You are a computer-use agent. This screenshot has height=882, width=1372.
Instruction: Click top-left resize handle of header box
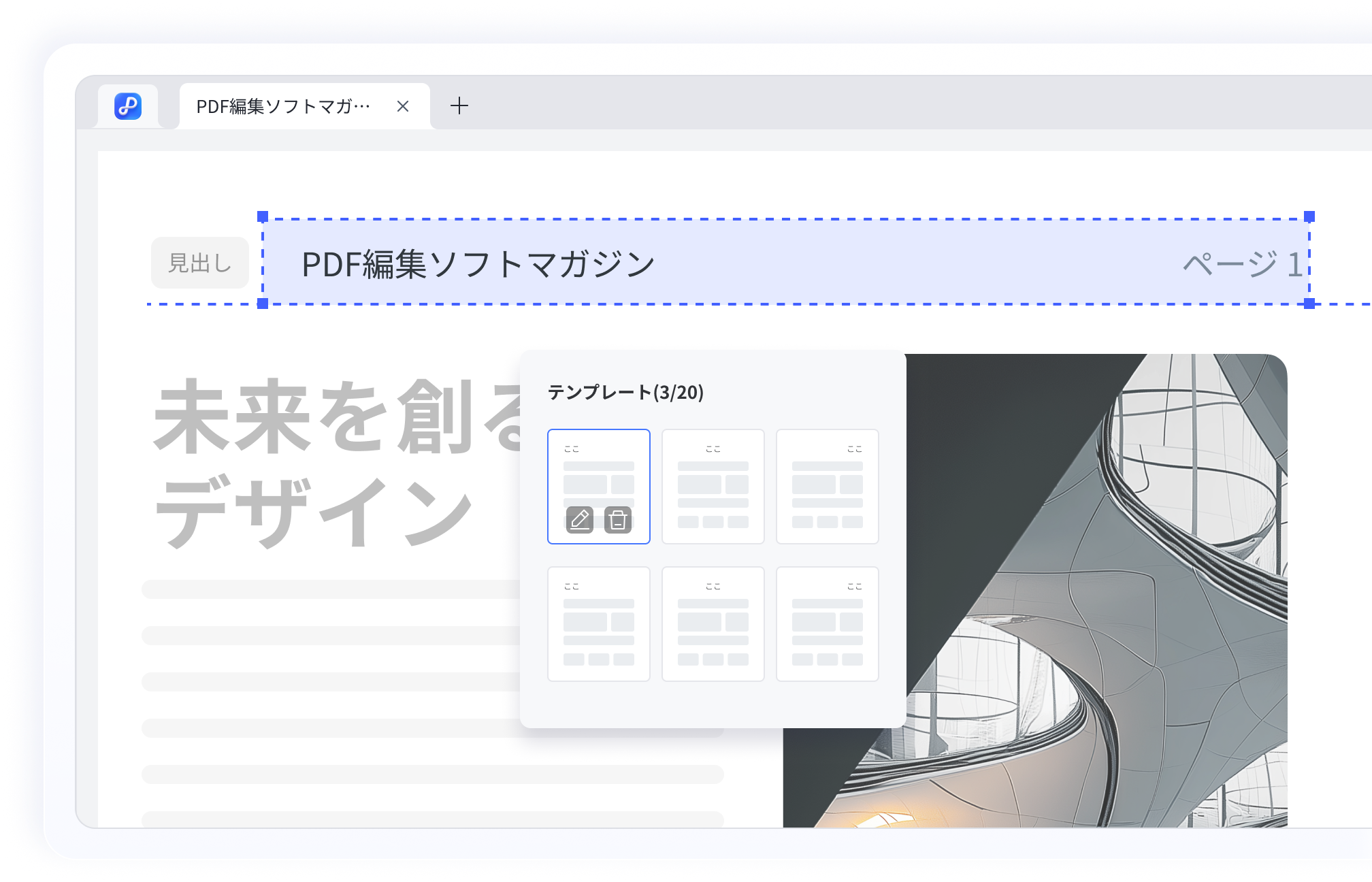coord(263,217)
